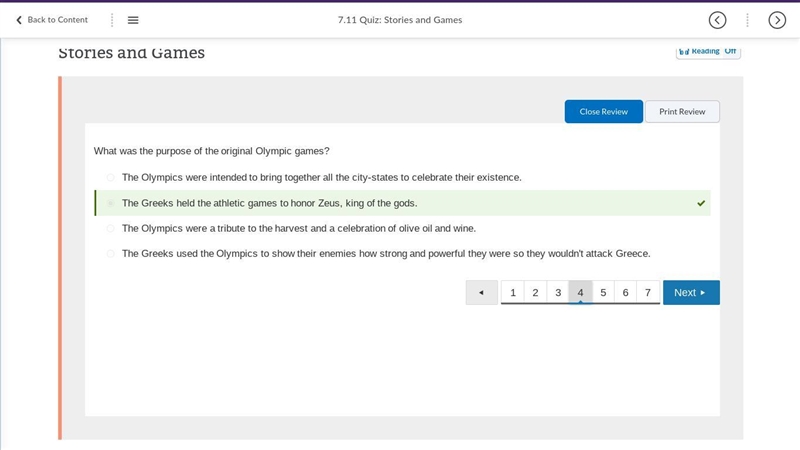The height and width of the screenshot is (450, 800).
Task: Open question 6 in the review
Action: tap(626, 292)
